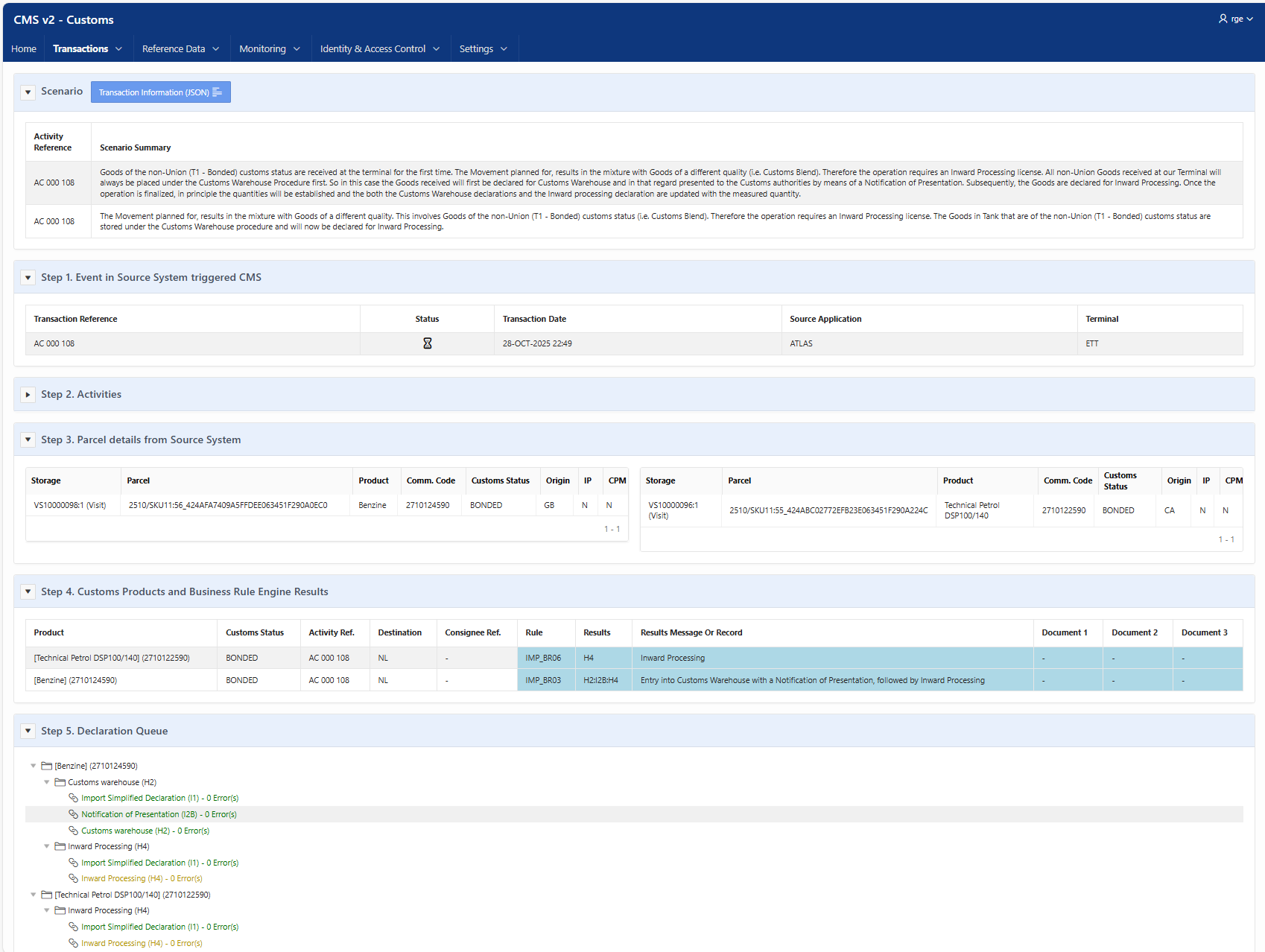Open Import Simplified Declaration (I1) under Customs warehouse
1265x952 pixels.
click(x=159, y=798)
